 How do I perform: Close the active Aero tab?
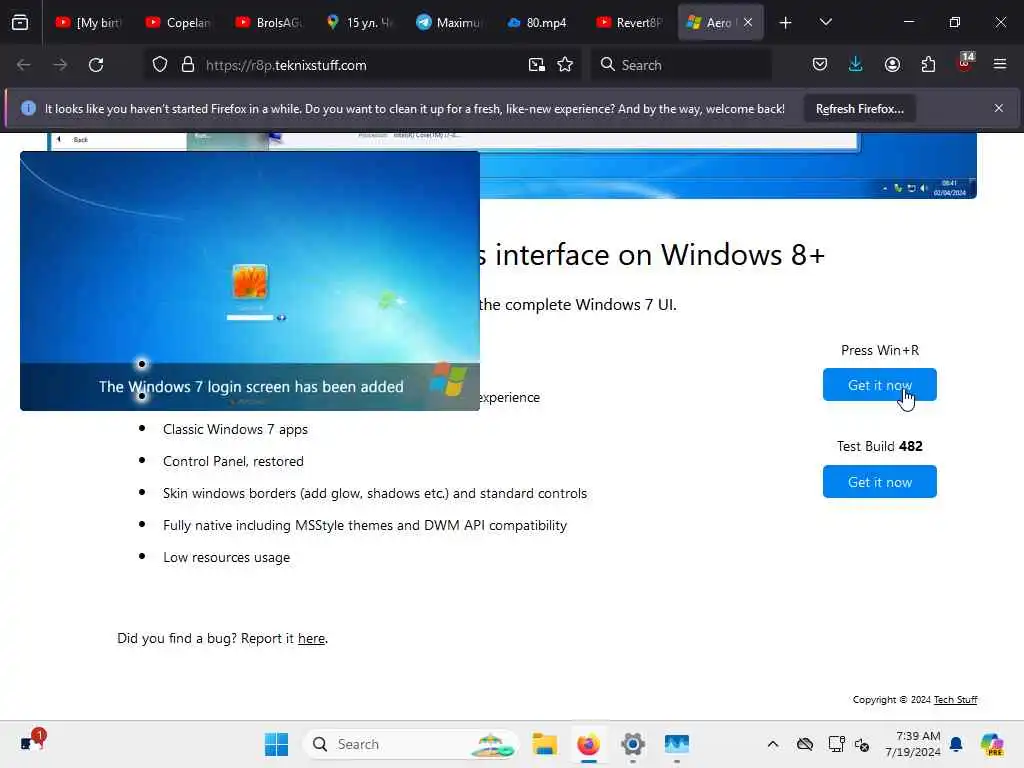(748, 22)
